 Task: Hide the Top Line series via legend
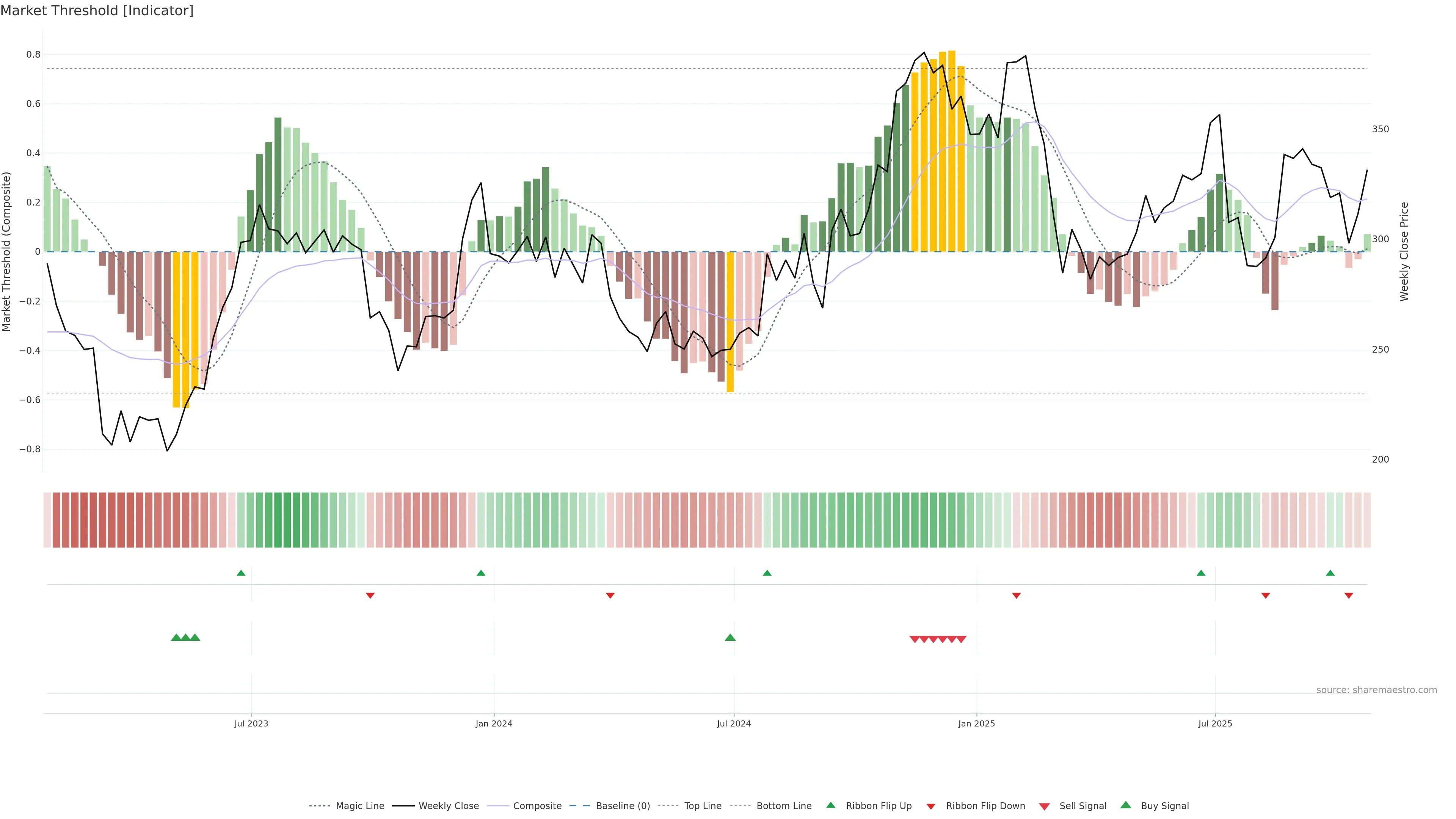(703, 806)
